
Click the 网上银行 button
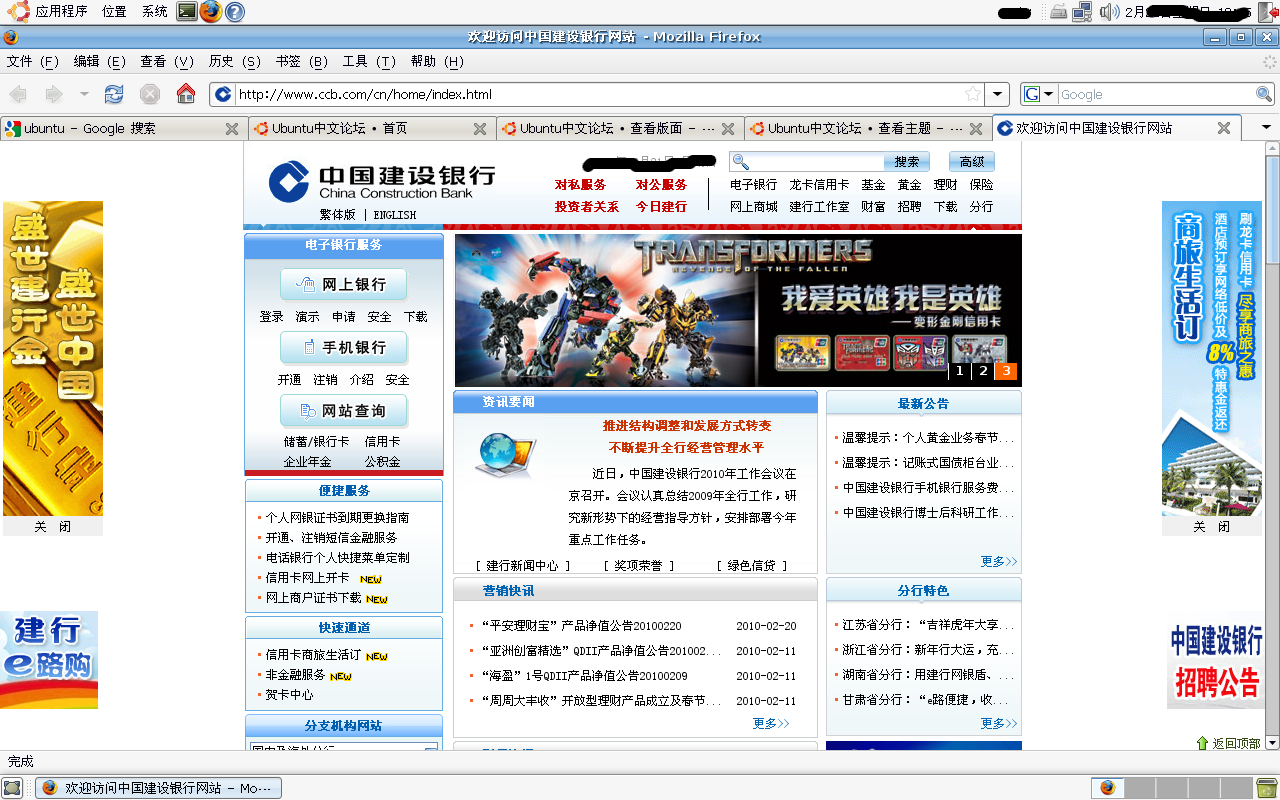[x=343, y=284]
